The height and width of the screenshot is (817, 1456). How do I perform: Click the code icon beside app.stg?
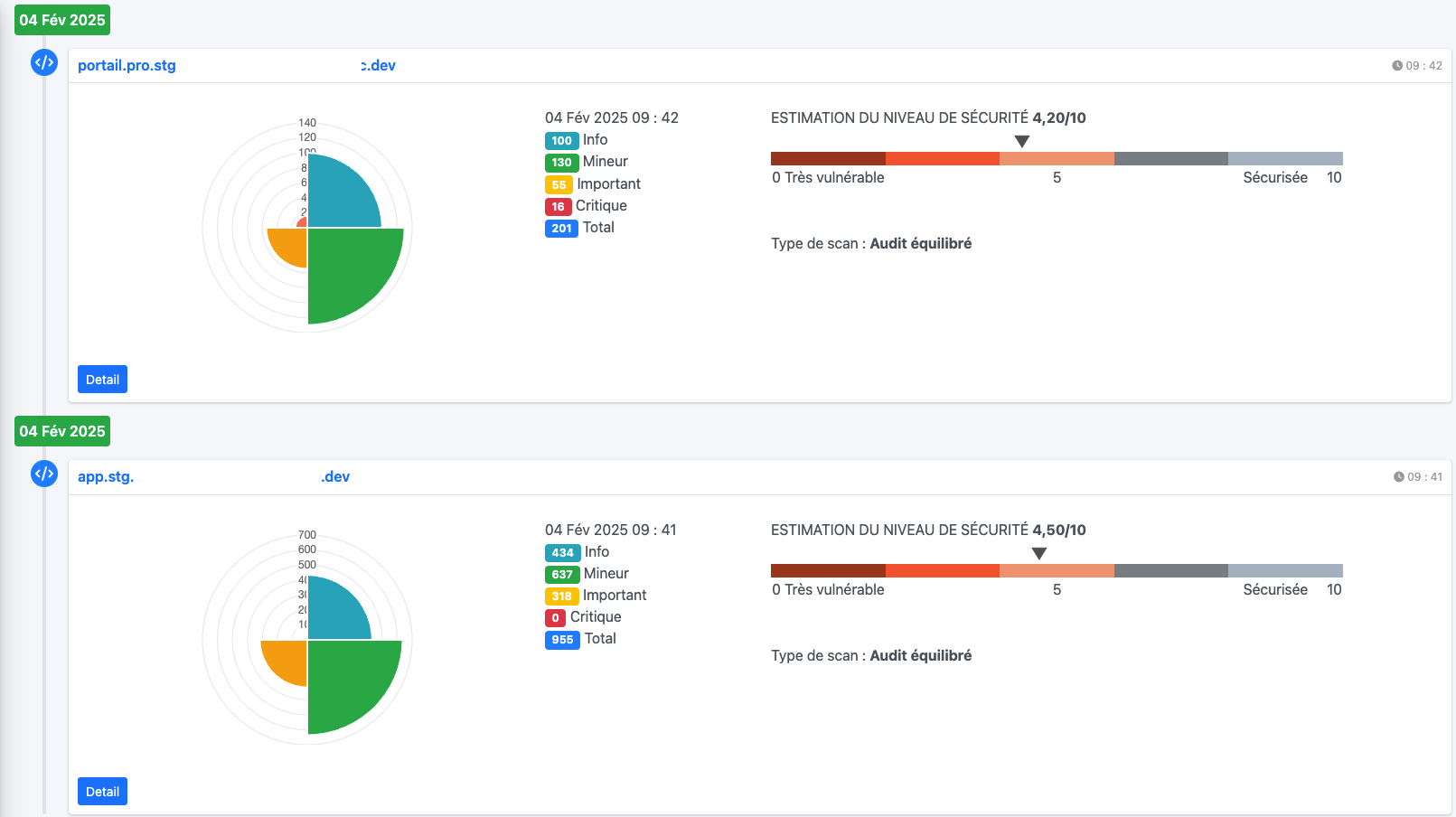point(44,474)
